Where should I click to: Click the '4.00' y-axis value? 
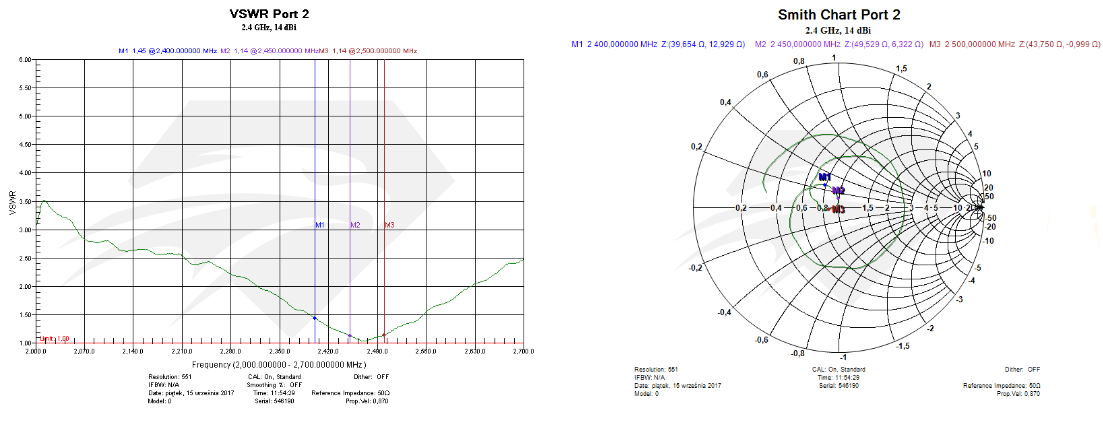pyautogui.click(x=27, y=173)
